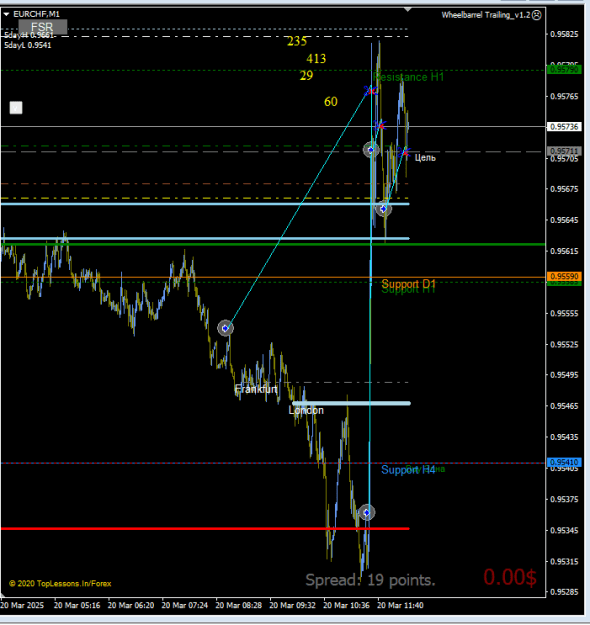Select the circled trade marker on the gray dashed 0.95711 line
Screen dimensions: 590x625
[371, 150]
